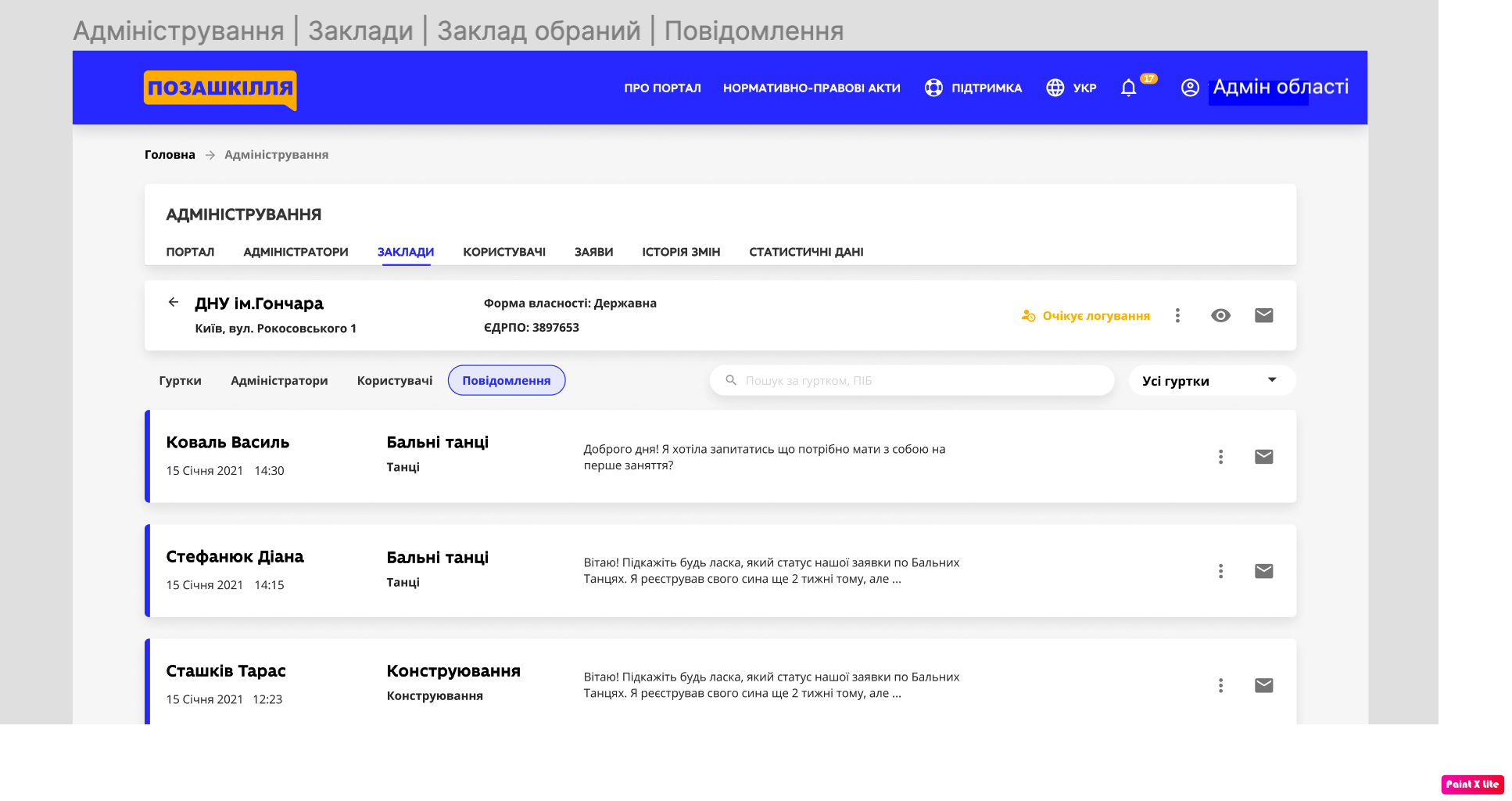Click the support (Підтримка) headset icon

point(933,88)
